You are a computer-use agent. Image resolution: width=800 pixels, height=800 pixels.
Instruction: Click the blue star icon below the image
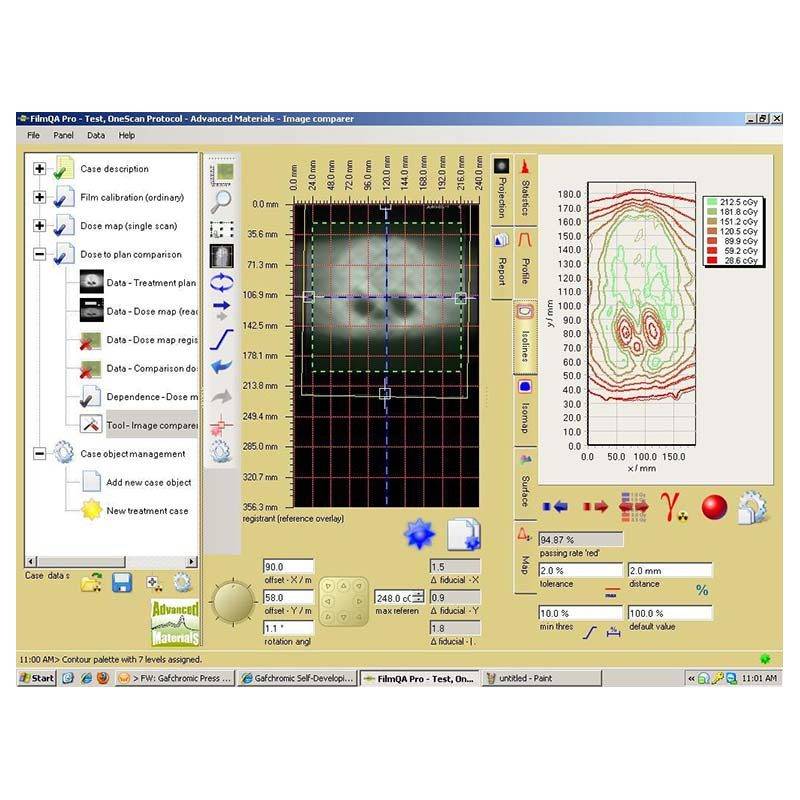coord(419,534)
